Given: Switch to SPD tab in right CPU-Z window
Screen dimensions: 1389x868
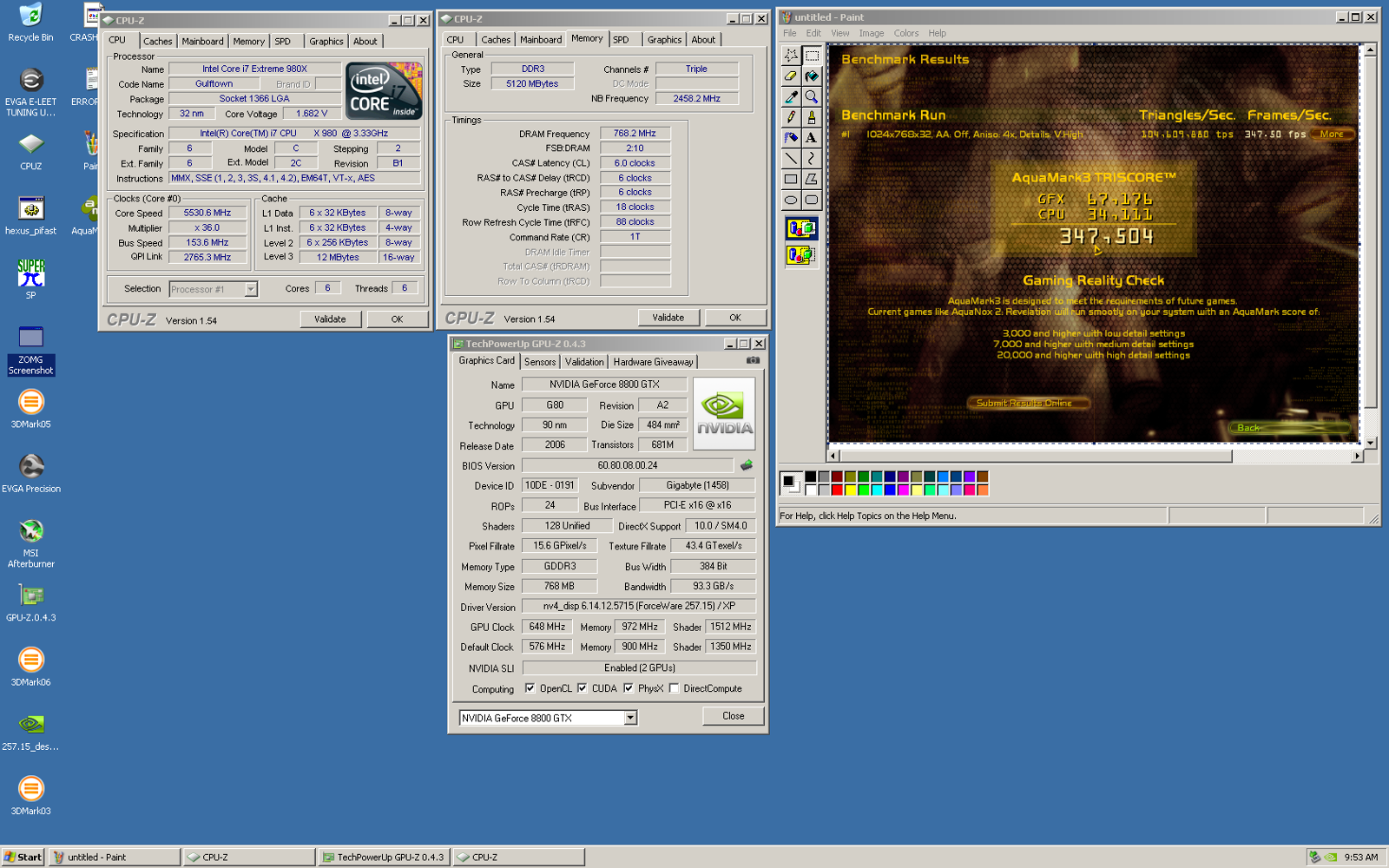Looking at the screenshot, I should tap(622, 39).
